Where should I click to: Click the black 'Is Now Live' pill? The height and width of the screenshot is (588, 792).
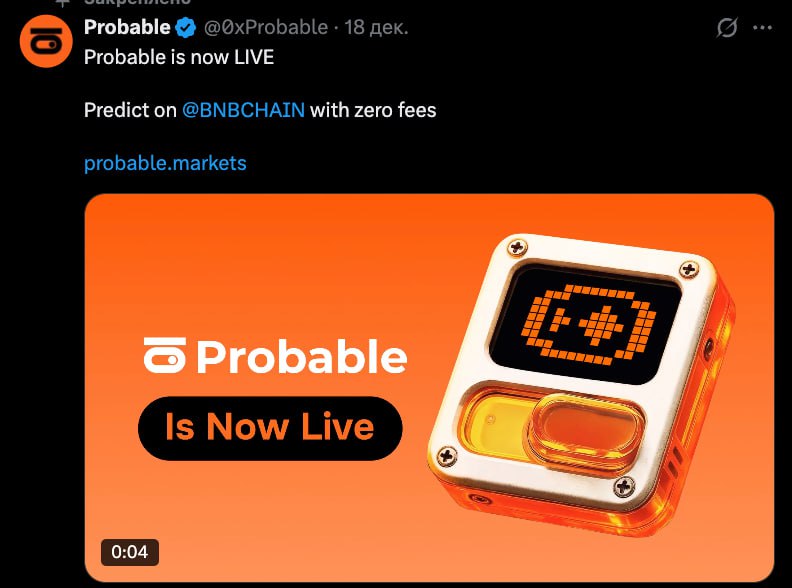click(x=270, y=428)
